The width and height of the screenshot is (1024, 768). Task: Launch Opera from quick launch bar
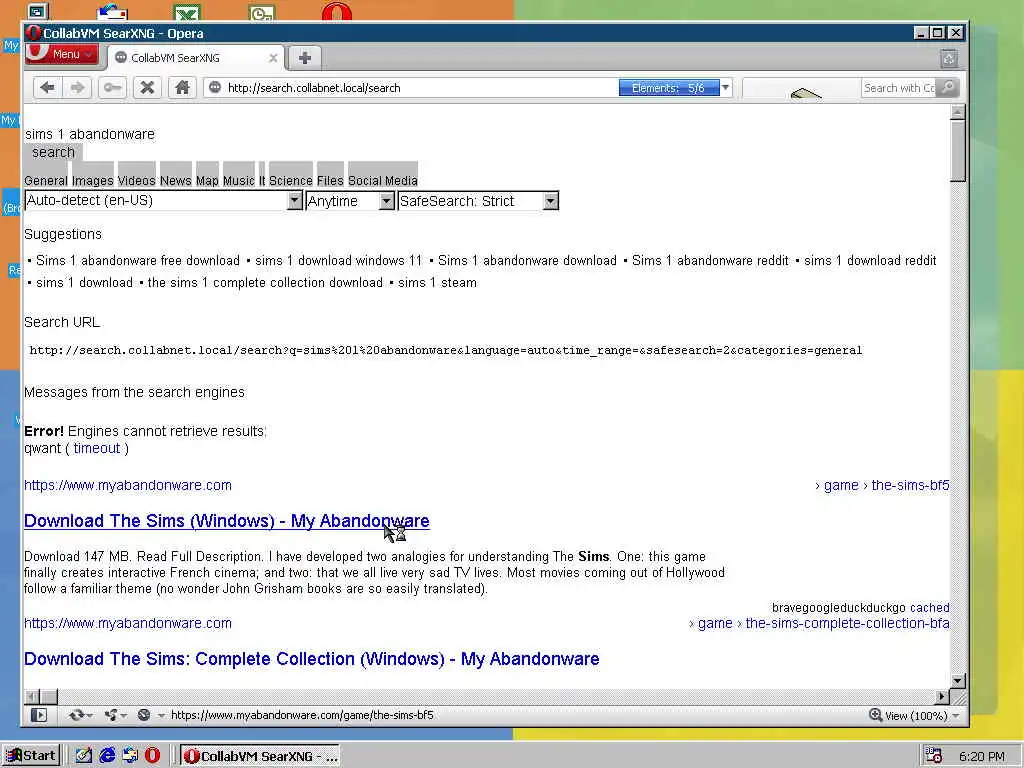(x=152, y=756)
